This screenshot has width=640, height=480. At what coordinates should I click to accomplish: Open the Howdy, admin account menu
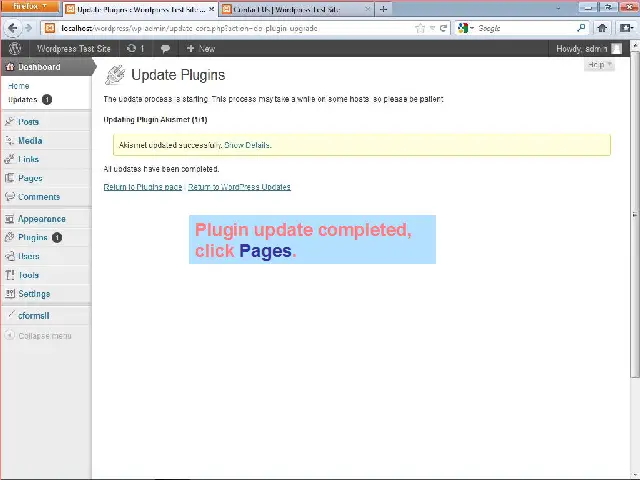[x=588, y=49]
